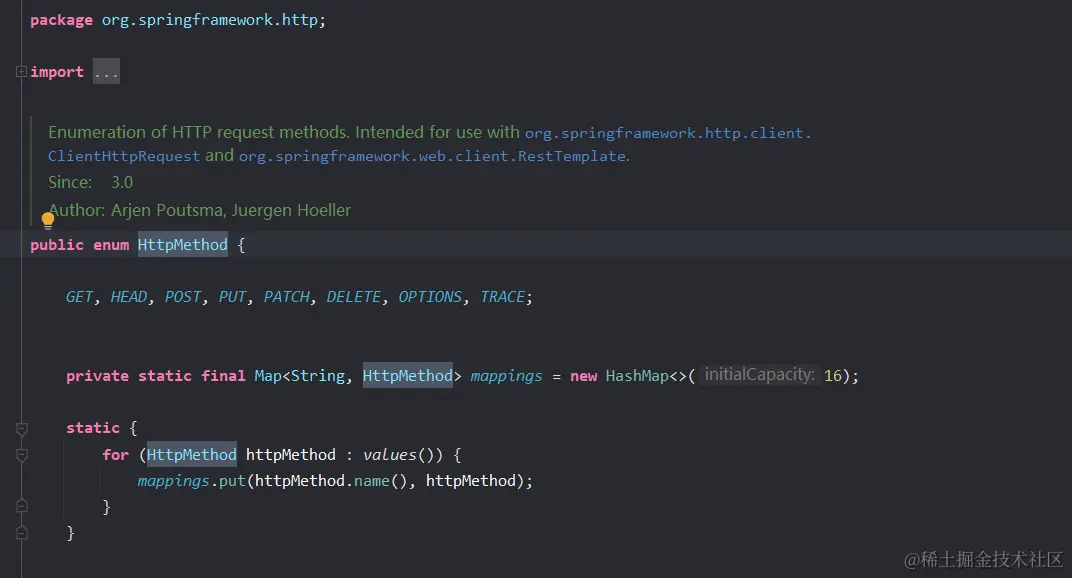This screenshot has width=1072, height=578.
Task: Click the HashMap constructor call
Action: tap(636, 376)
